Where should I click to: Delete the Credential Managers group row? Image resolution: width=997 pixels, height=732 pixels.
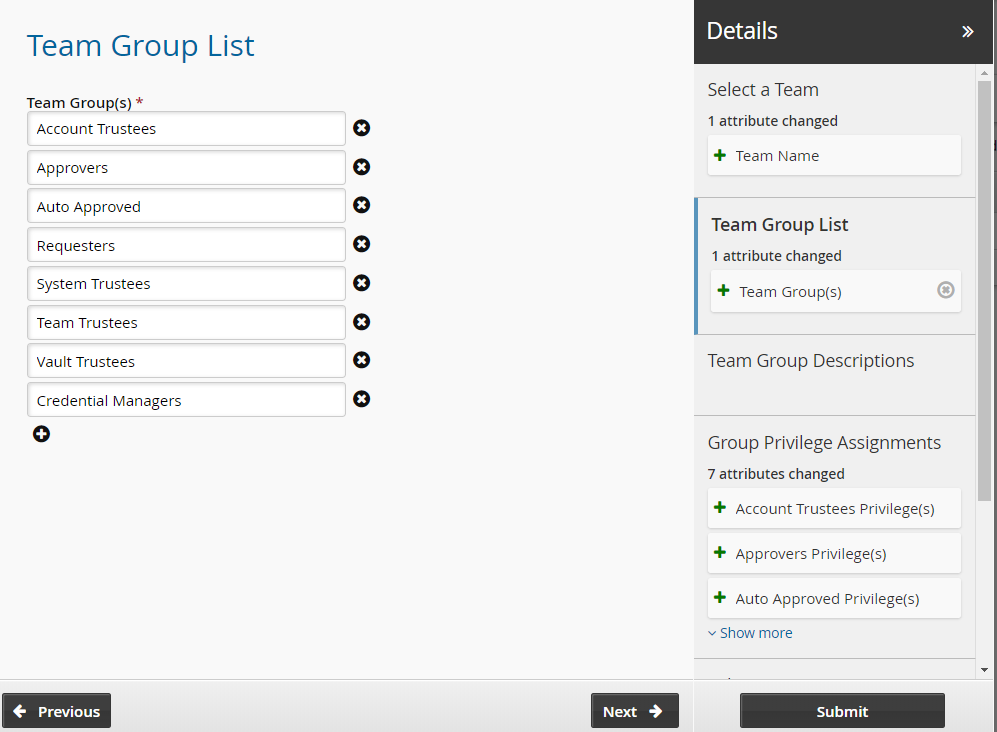[x=362, y=399]
